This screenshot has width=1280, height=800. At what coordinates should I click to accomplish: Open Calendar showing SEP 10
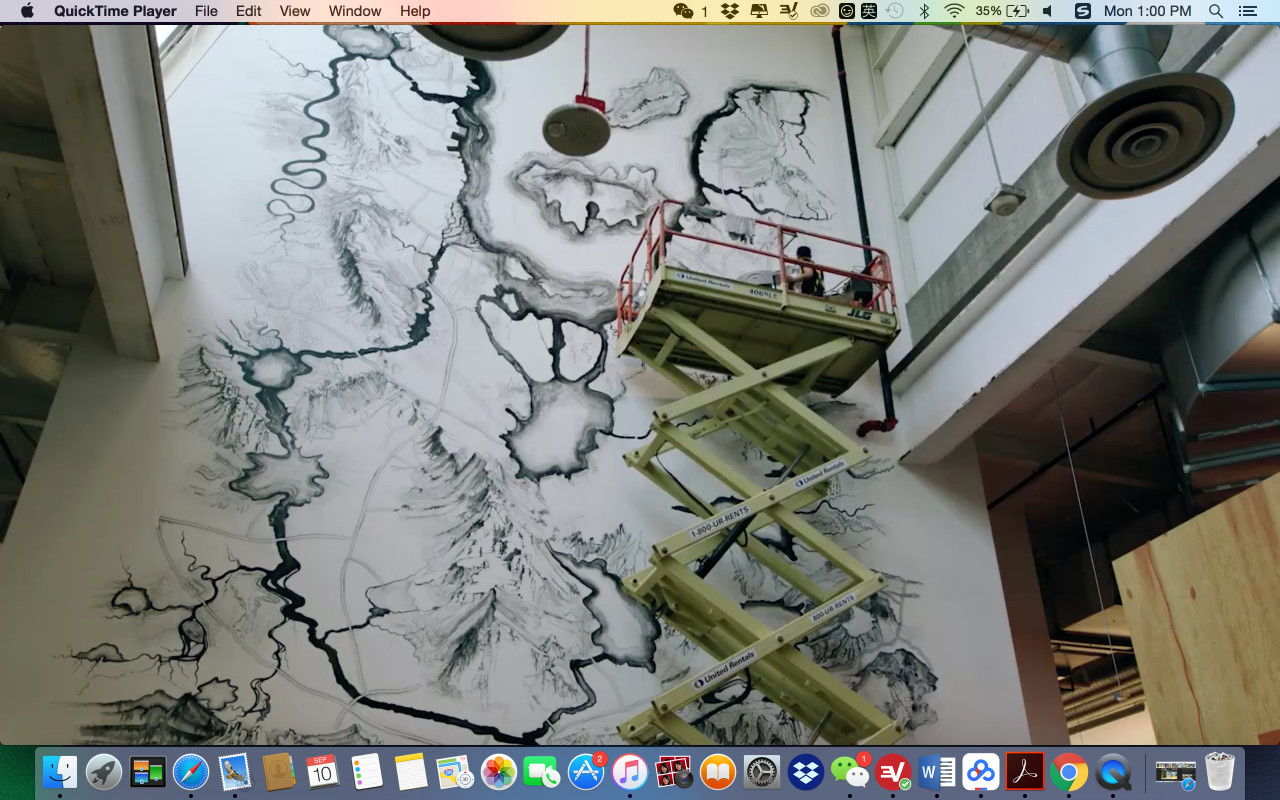[322, 772]
